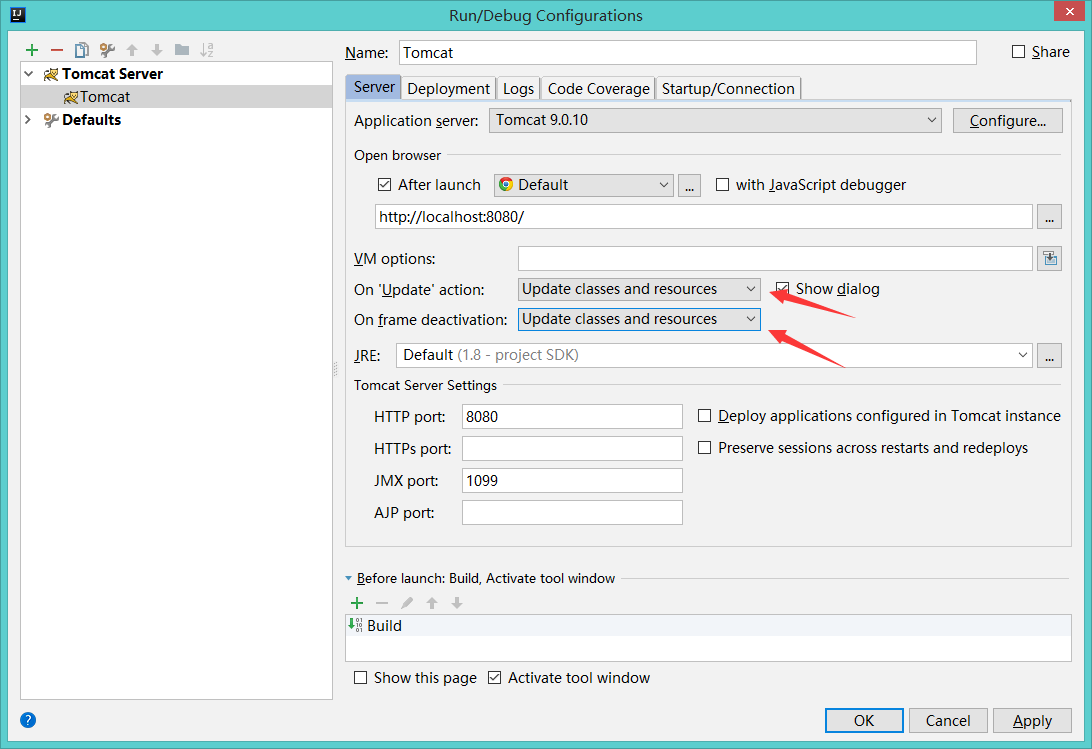Move the Before launch task down

pyautogui.click(x=457, y=603)
